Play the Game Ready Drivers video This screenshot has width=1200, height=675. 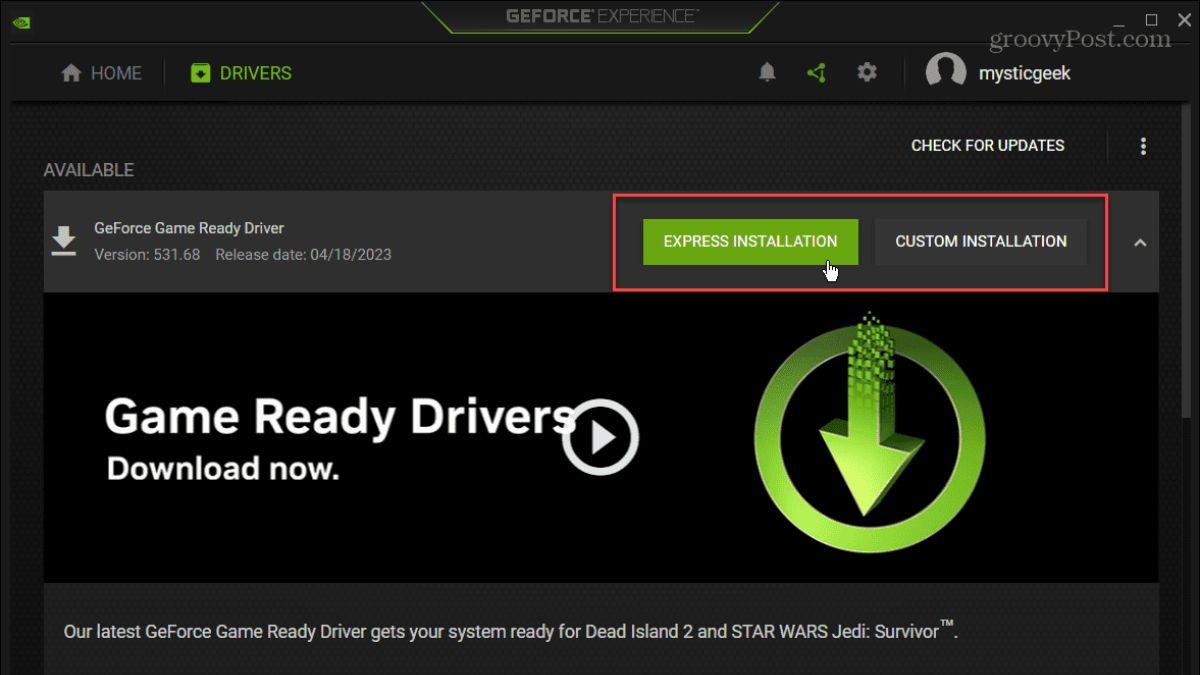600,436
